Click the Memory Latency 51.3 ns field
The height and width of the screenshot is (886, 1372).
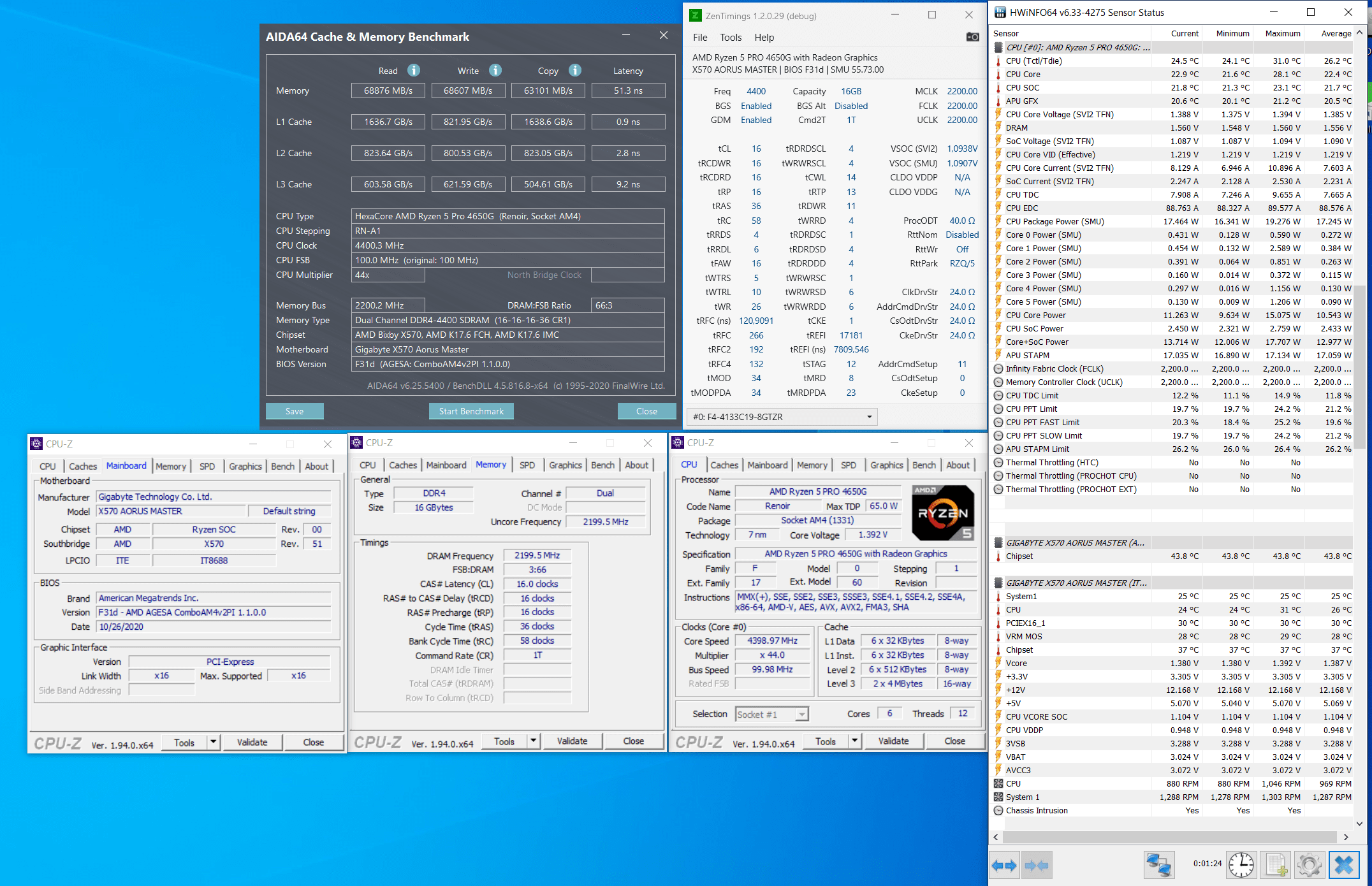628,91
